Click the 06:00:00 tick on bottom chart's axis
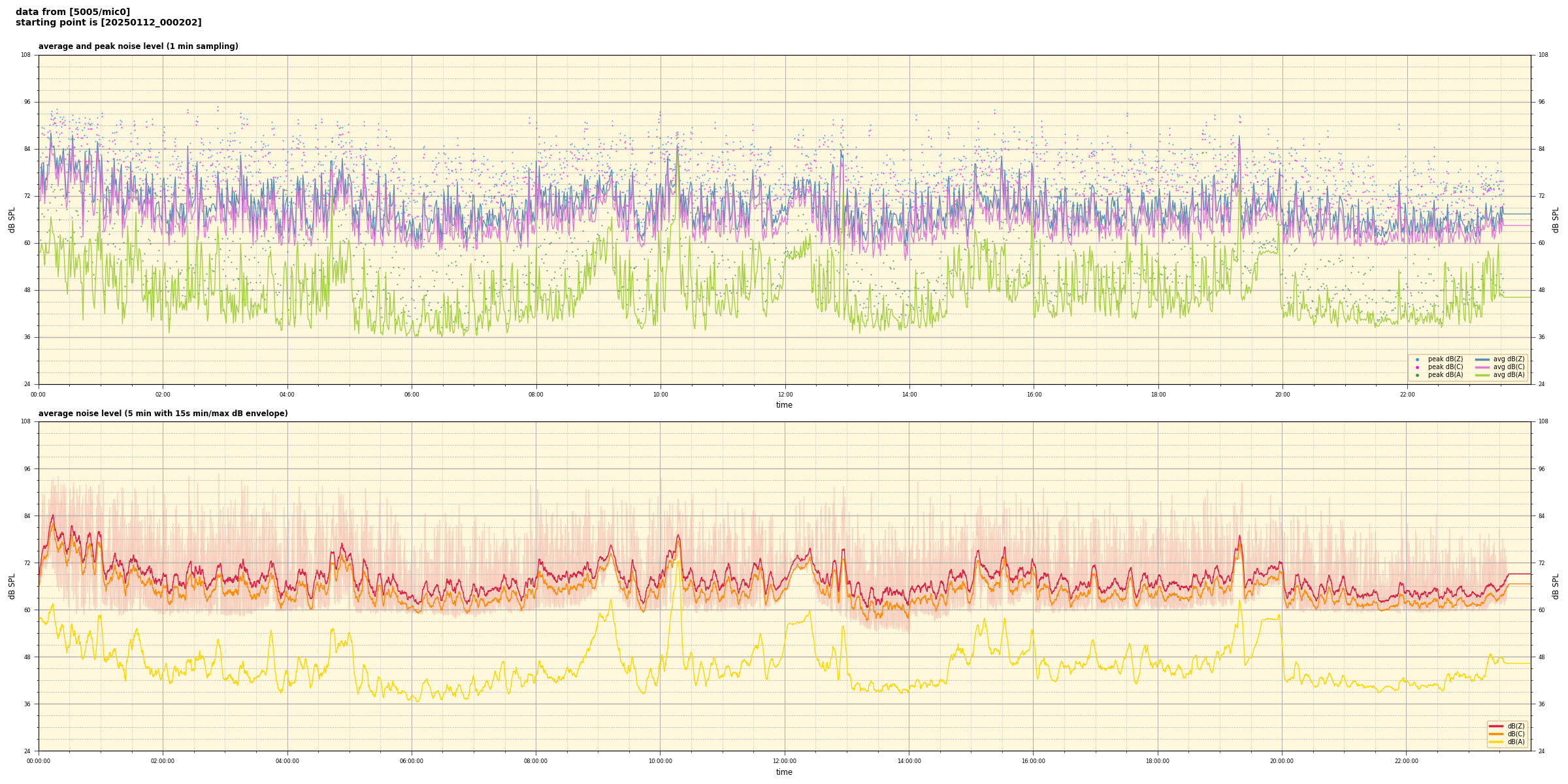 412,761
